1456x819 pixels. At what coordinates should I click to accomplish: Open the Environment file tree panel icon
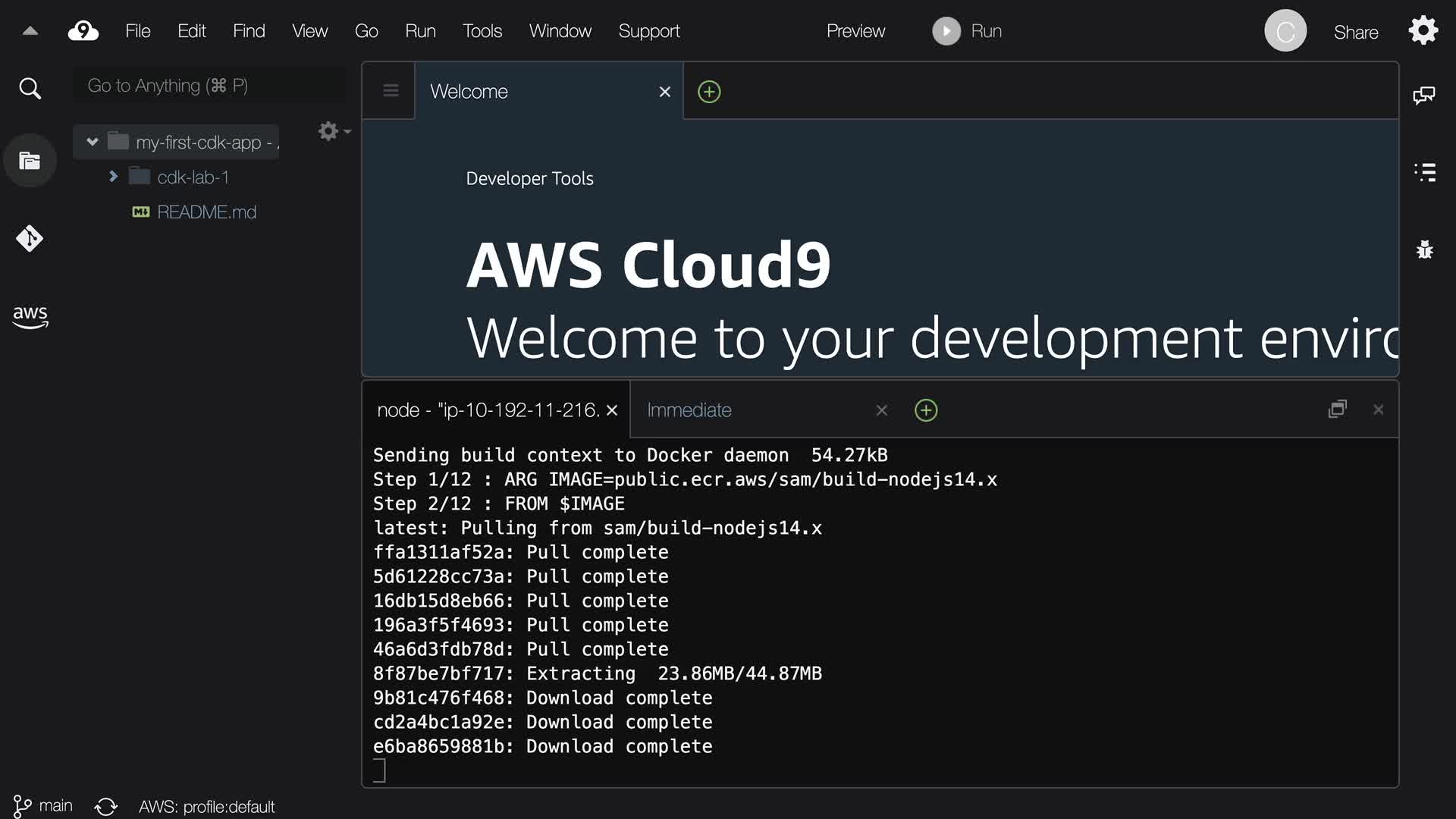point(30,161)
